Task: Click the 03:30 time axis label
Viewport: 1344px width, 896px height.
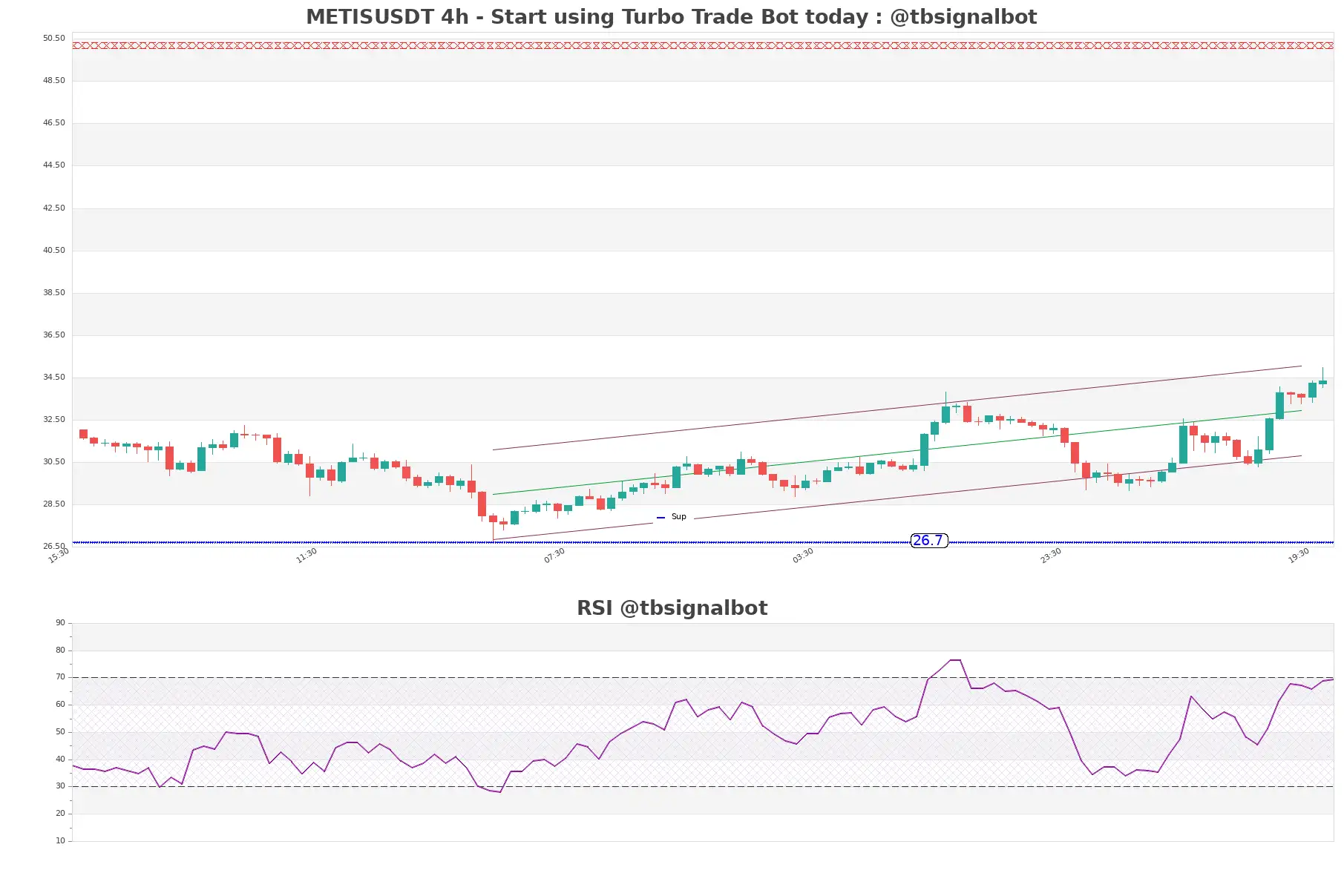Action: [x=803, y=556]
